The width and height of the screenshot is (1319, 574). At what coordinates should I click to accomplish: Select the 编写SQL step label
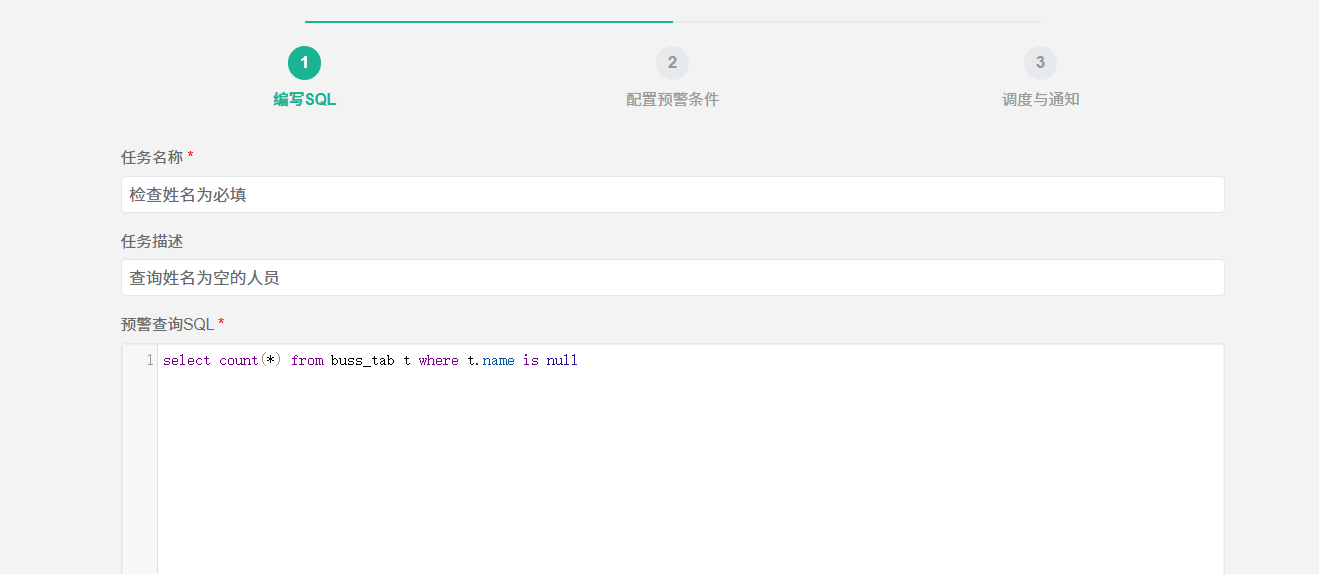pyautogui.click(x=304, y=100)
